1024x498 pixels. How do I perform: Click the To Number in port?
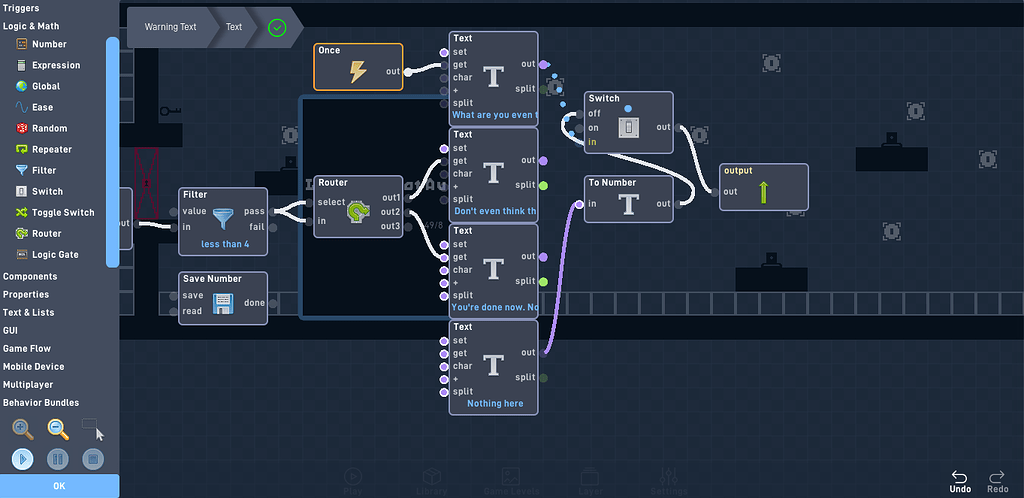pos(579,204)
